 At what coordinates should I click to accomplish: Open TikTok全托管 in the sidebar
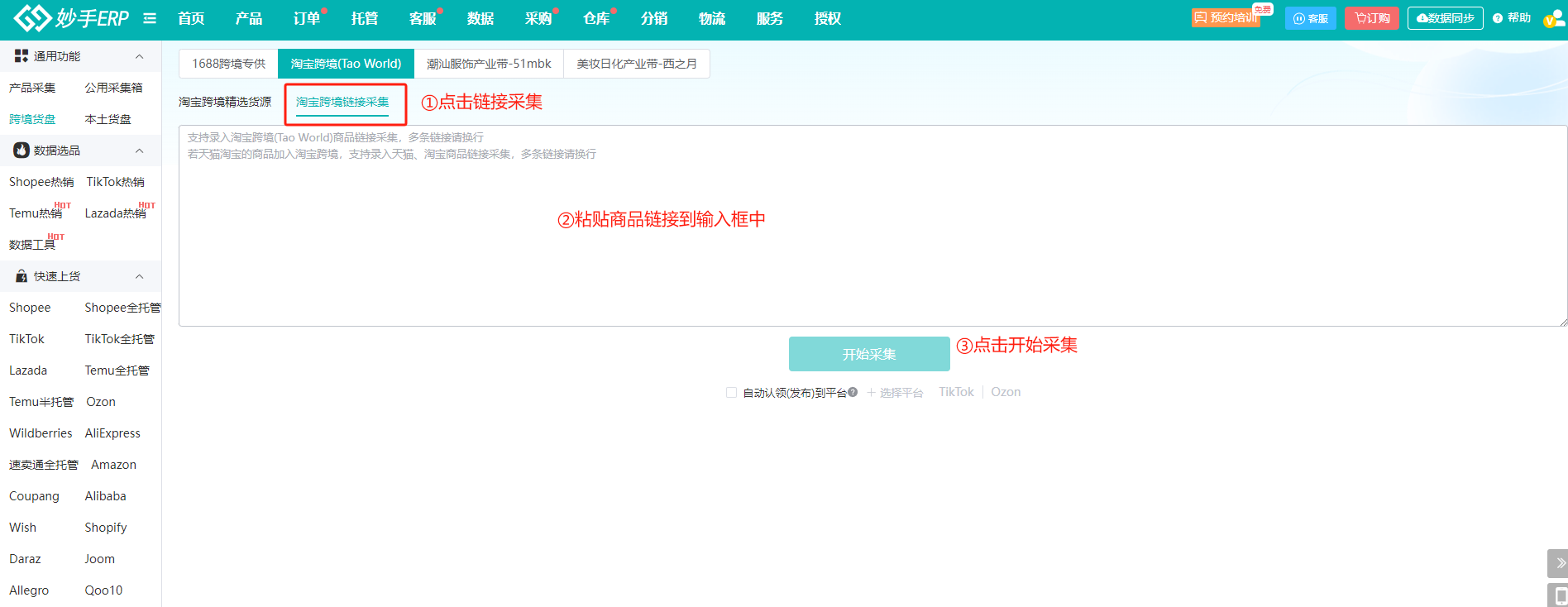click(119, 339)
